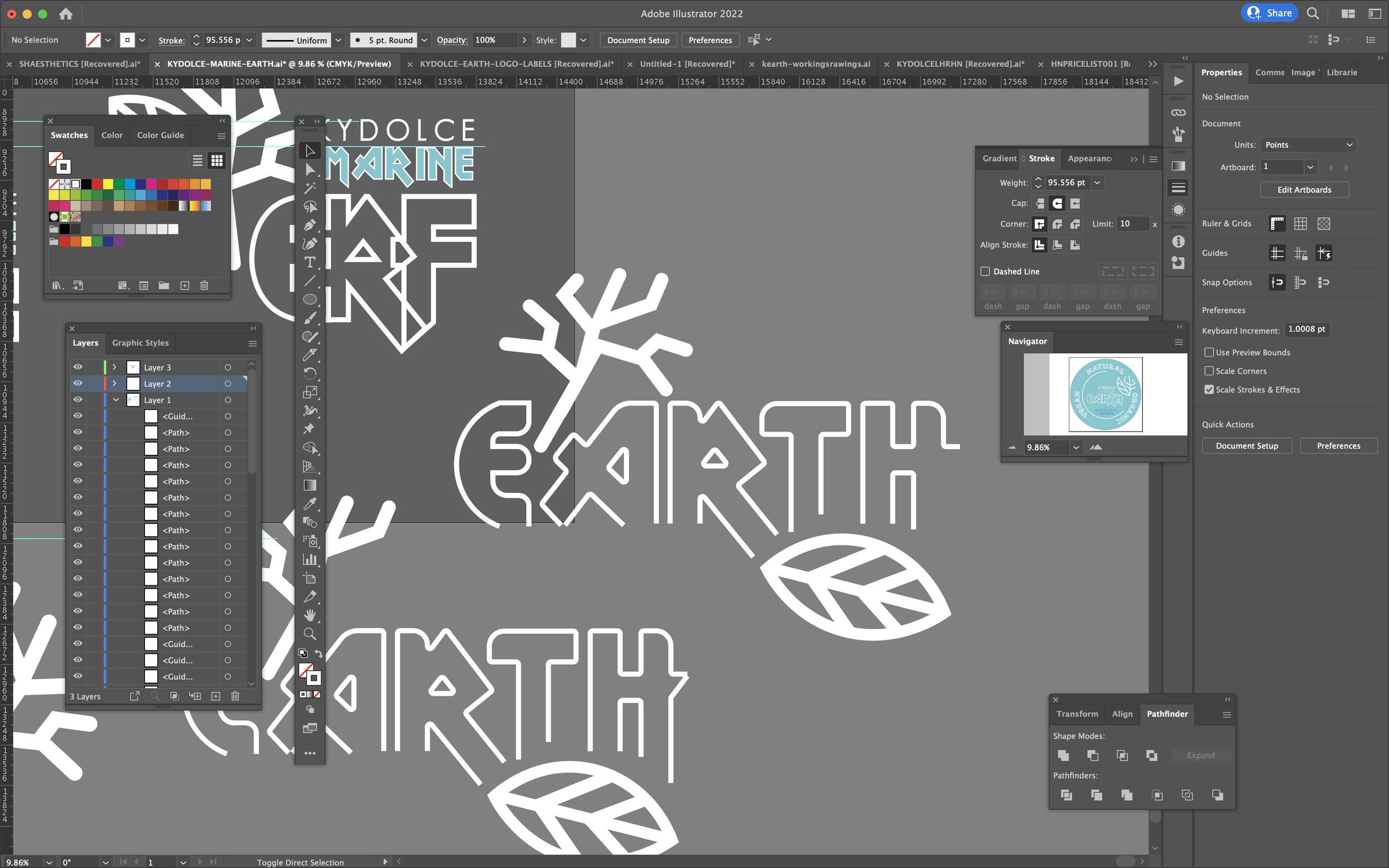Screen dimensions: 1389x868
Task: Open Navigator zoom percentage dropdown
Action: [x=1076, y=447]
